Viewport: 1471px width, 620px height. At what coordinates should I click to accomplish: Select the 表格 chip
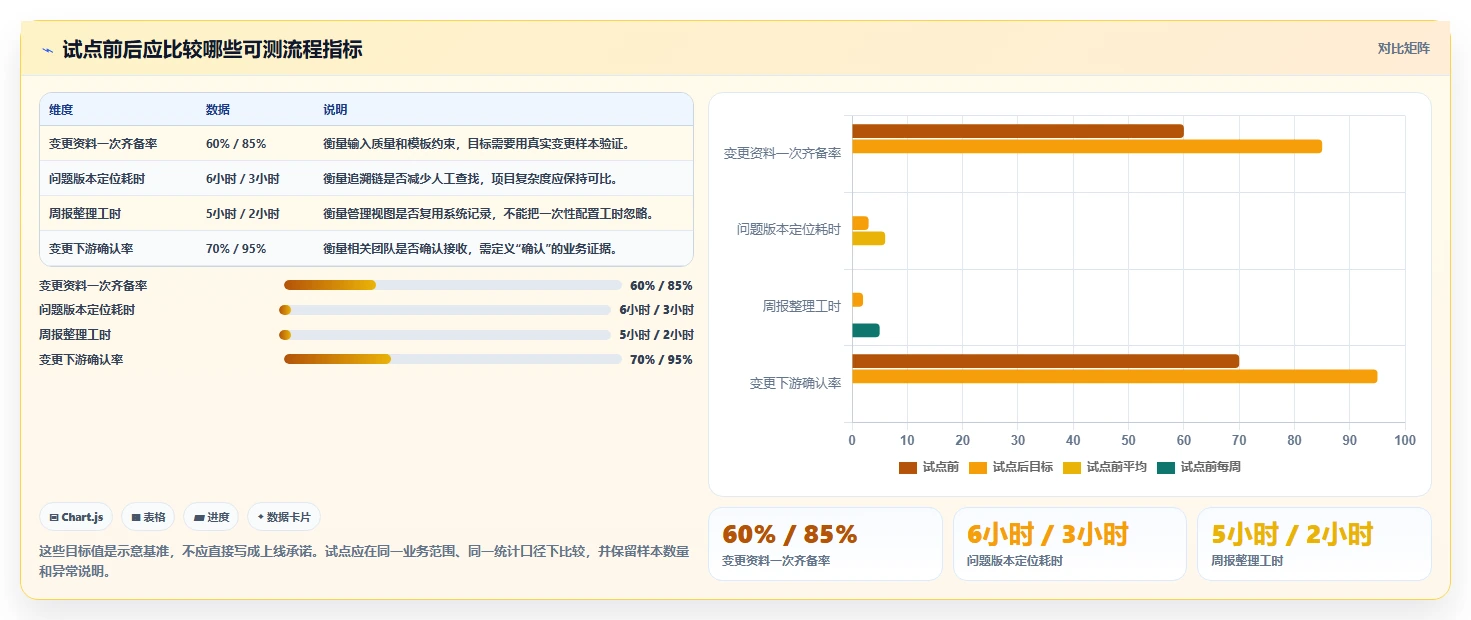pos(148,517)
